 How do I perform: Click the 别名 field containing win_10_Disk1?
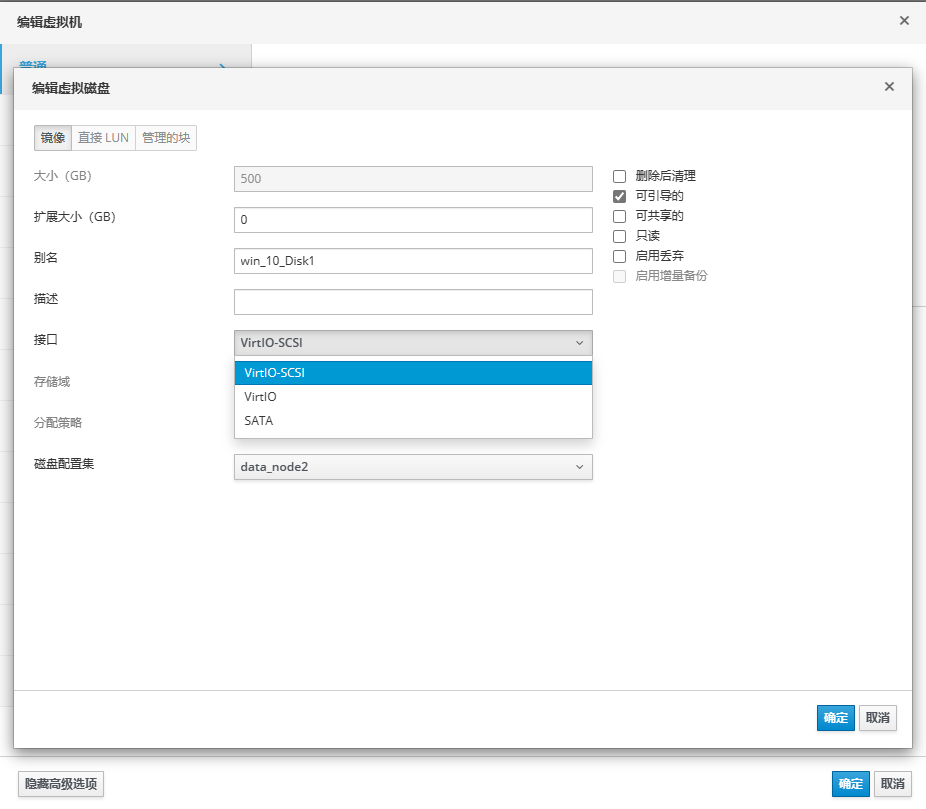coord(413,261)
